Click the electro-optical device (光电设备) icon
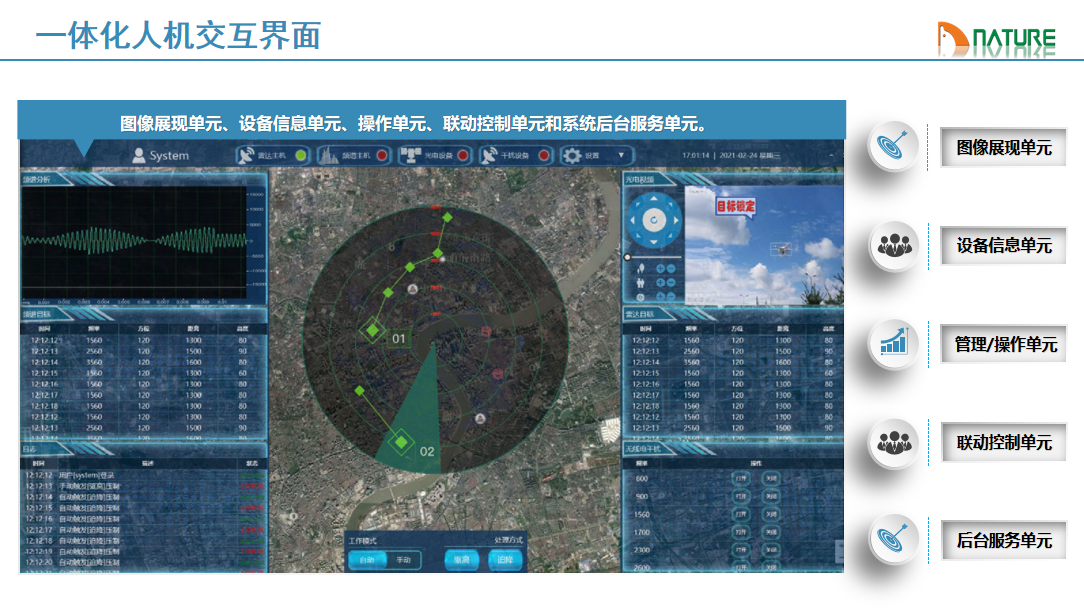This screenshot has width=1084, height=608. 409,155
